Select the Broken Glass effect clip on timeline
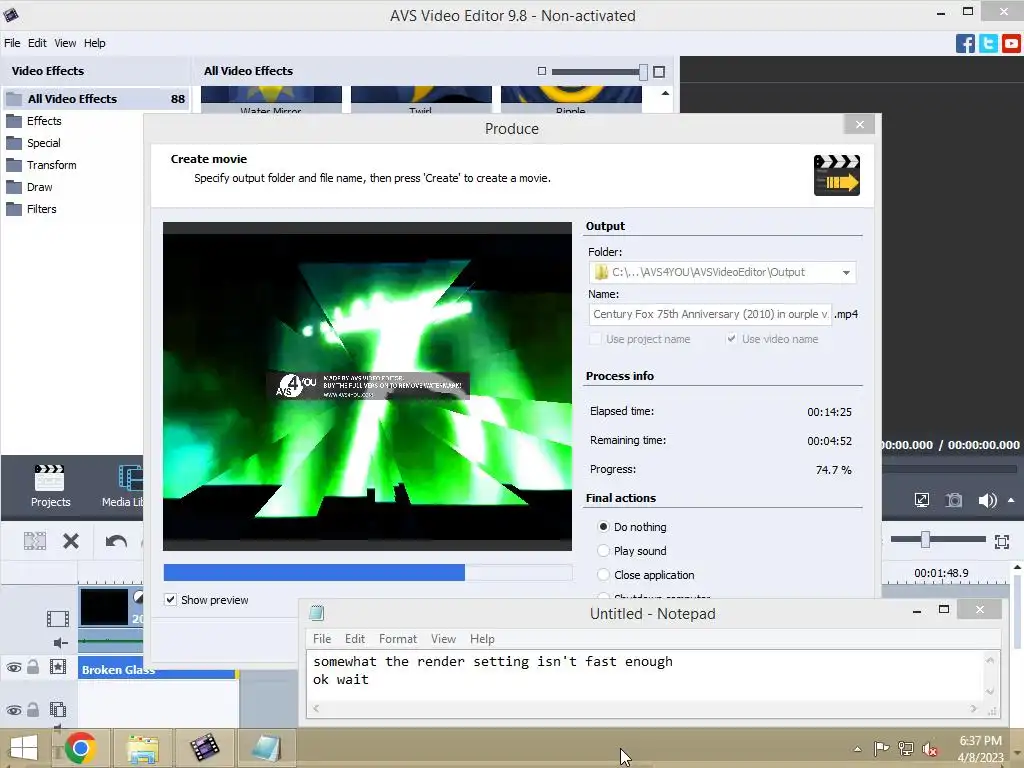The image size is (1024, 768). tap(157, 670)
